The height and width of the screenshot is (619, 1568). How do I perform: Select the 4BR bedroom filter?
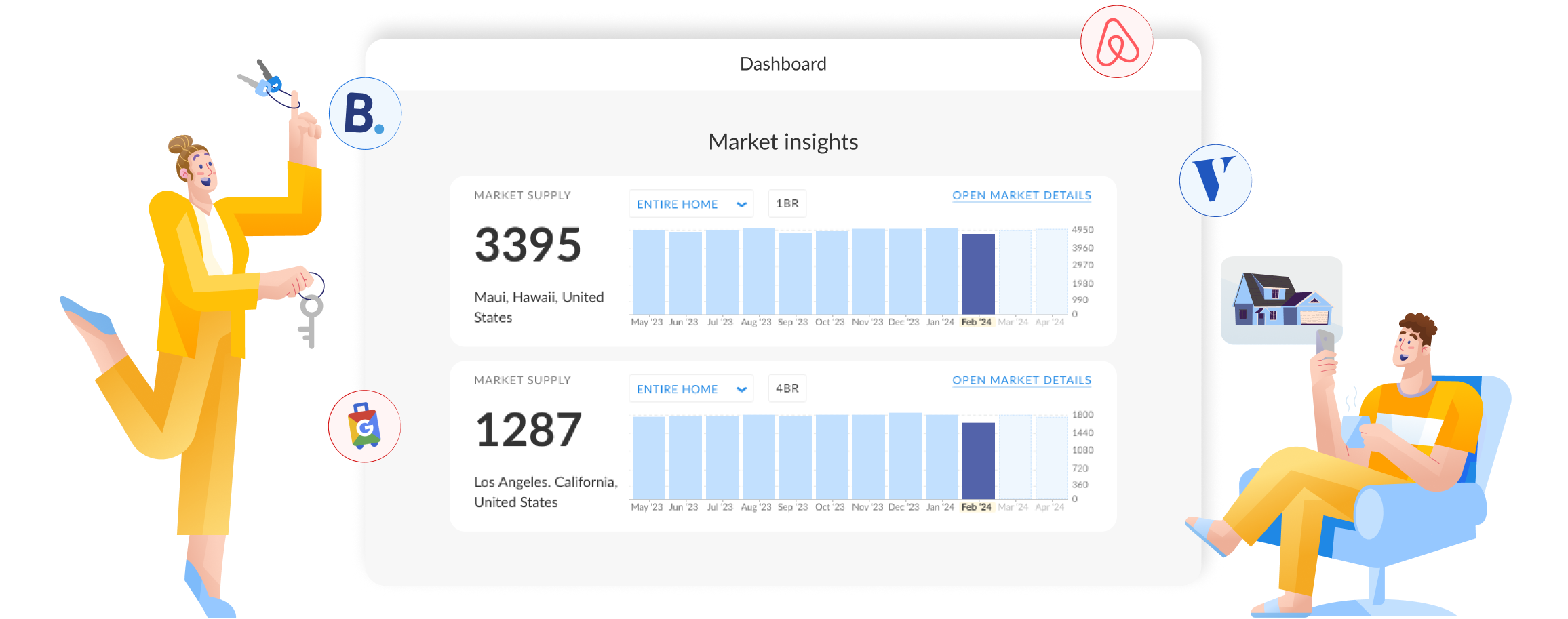(787, 388)
